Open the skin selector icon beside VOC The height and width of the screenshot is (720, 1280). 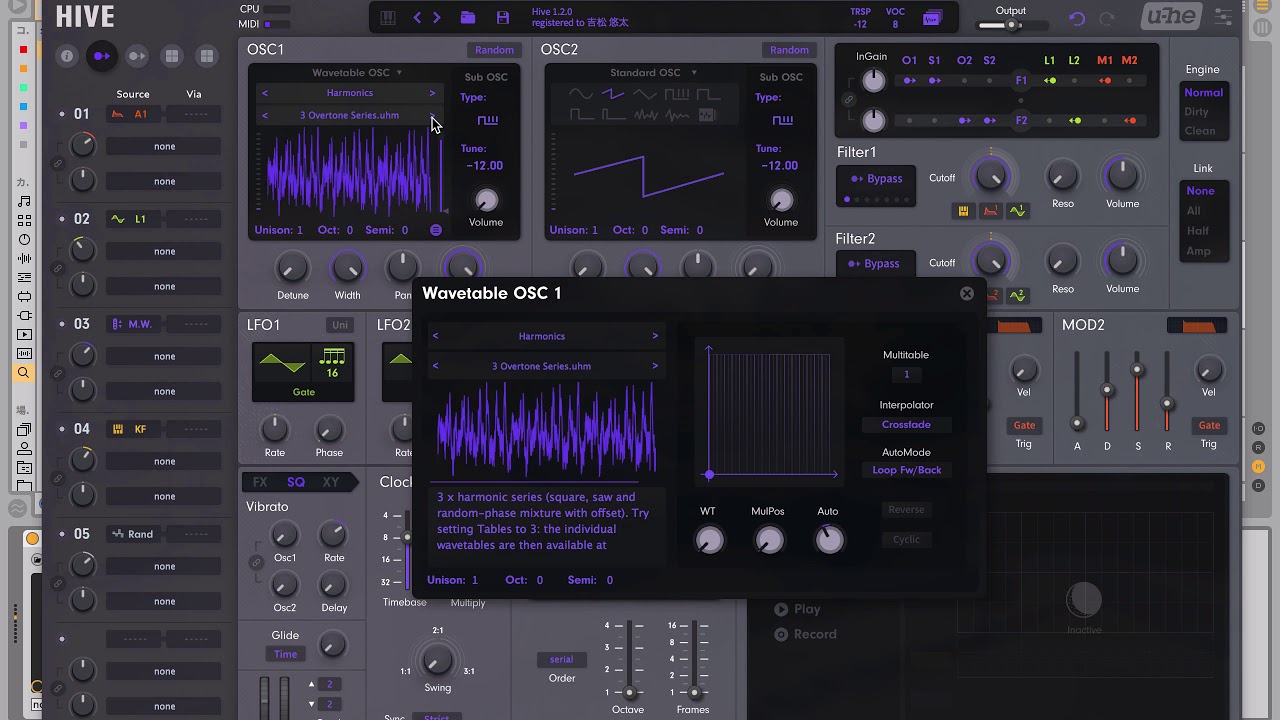(x=931, y=18)
